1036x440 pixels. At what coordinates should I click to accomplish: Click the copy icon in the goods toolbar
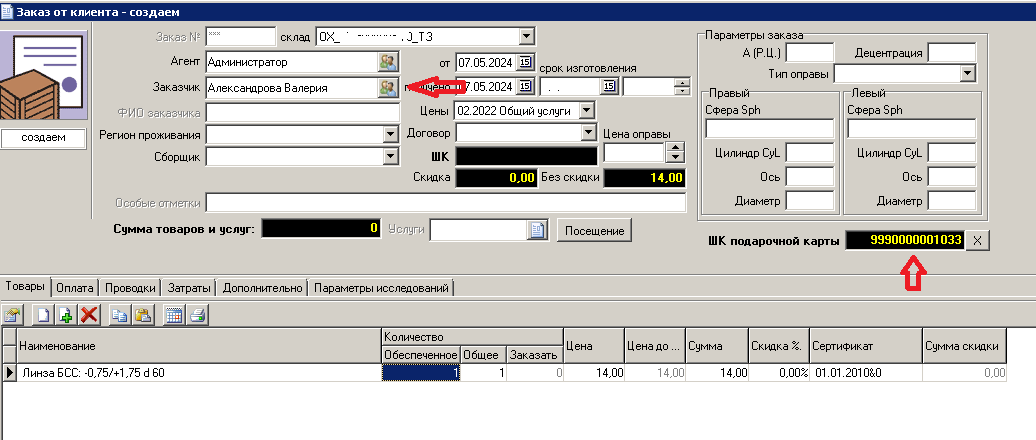pos(120,315)
